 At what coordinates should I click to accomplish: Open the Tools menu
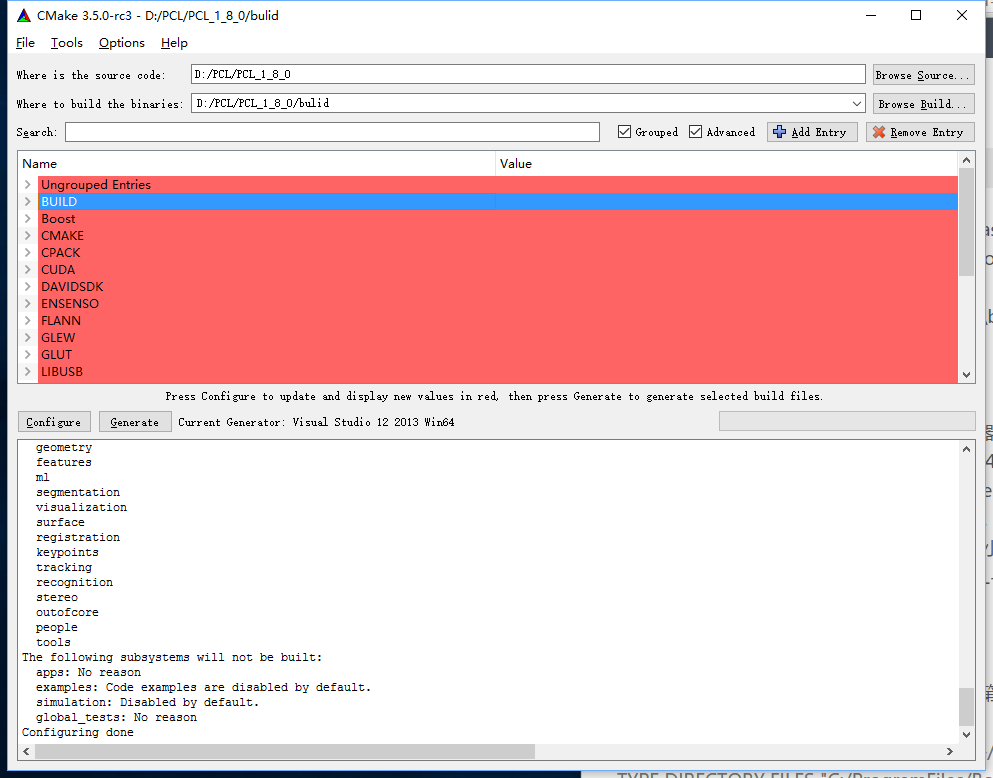click(x=66, y=42)
